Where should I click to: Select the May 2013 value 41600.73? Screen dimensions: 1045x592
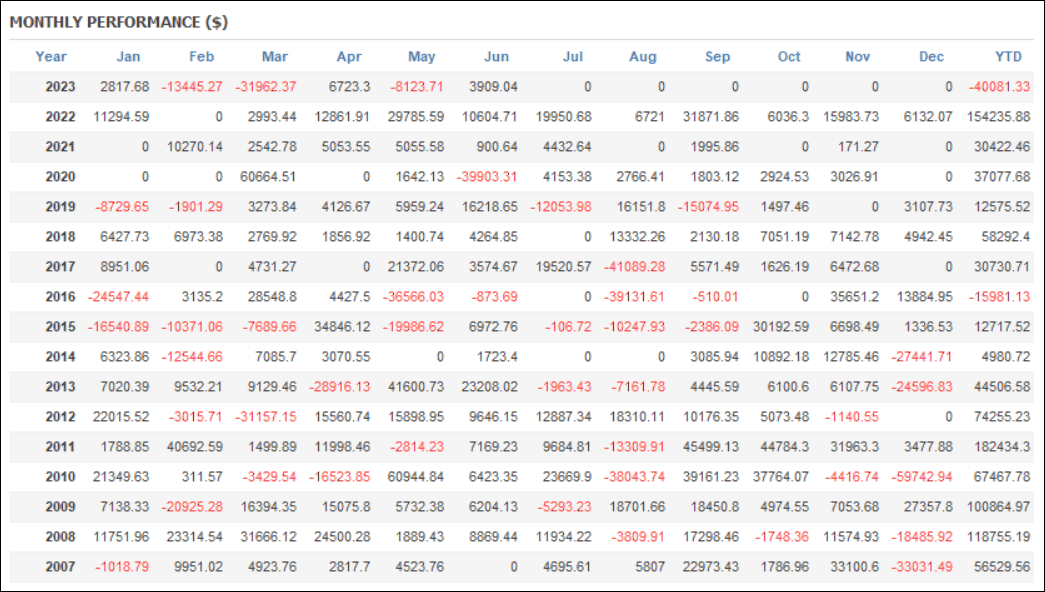click(x=412, y=386)
